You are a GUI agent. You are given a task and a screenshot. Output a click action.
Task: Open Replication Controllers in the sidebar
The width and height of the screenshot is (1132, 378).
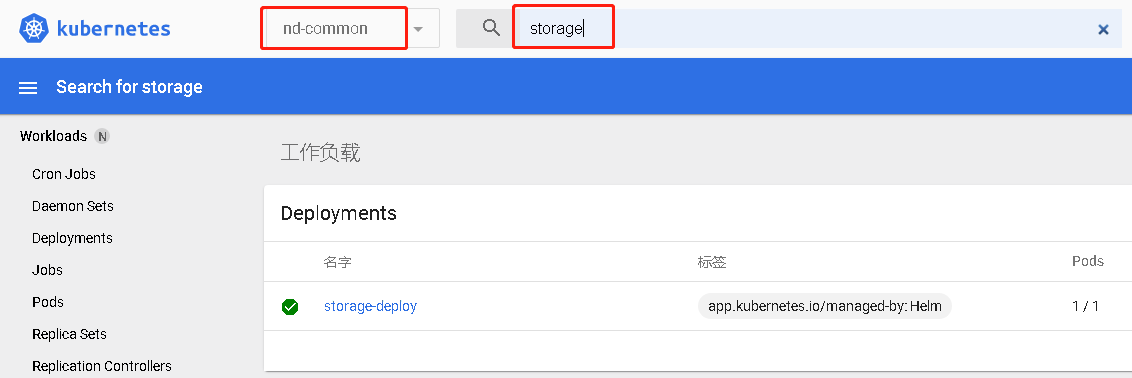[x=102, y=366]
